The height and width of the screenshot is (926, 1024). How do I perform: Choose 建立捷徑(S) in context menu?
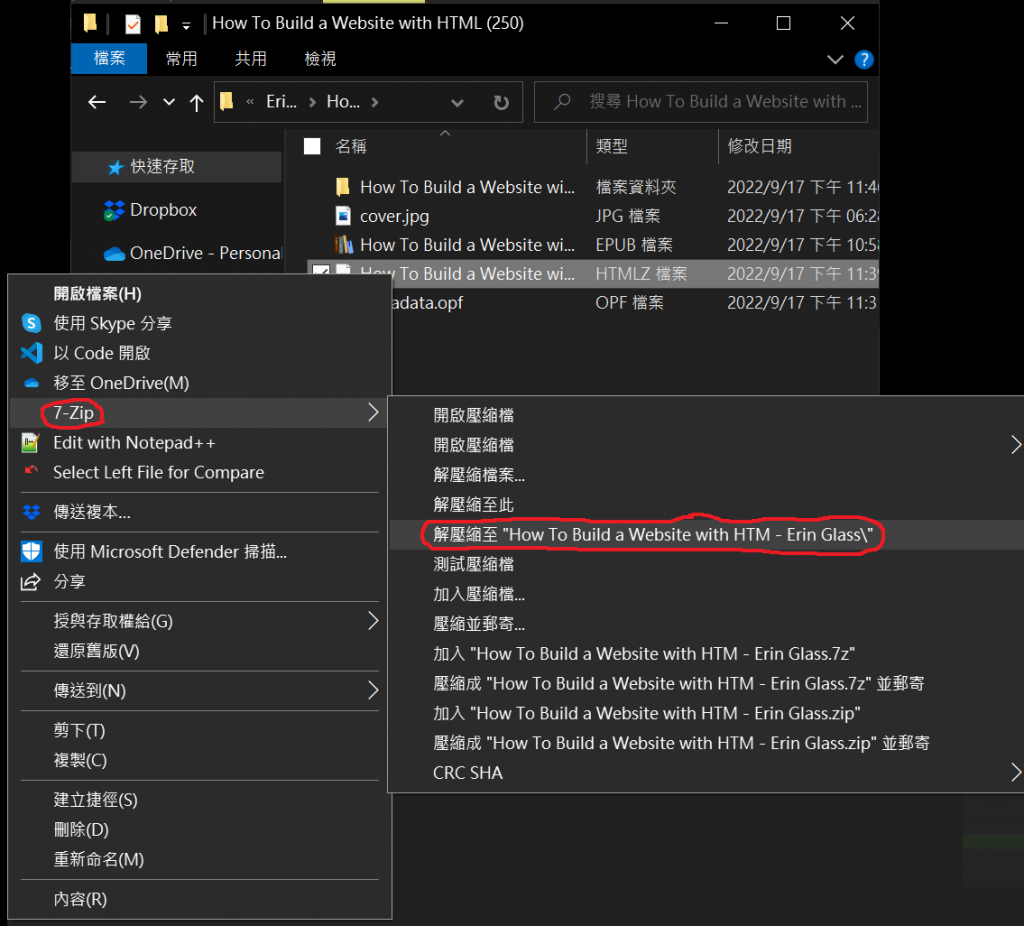coord(200,800)
